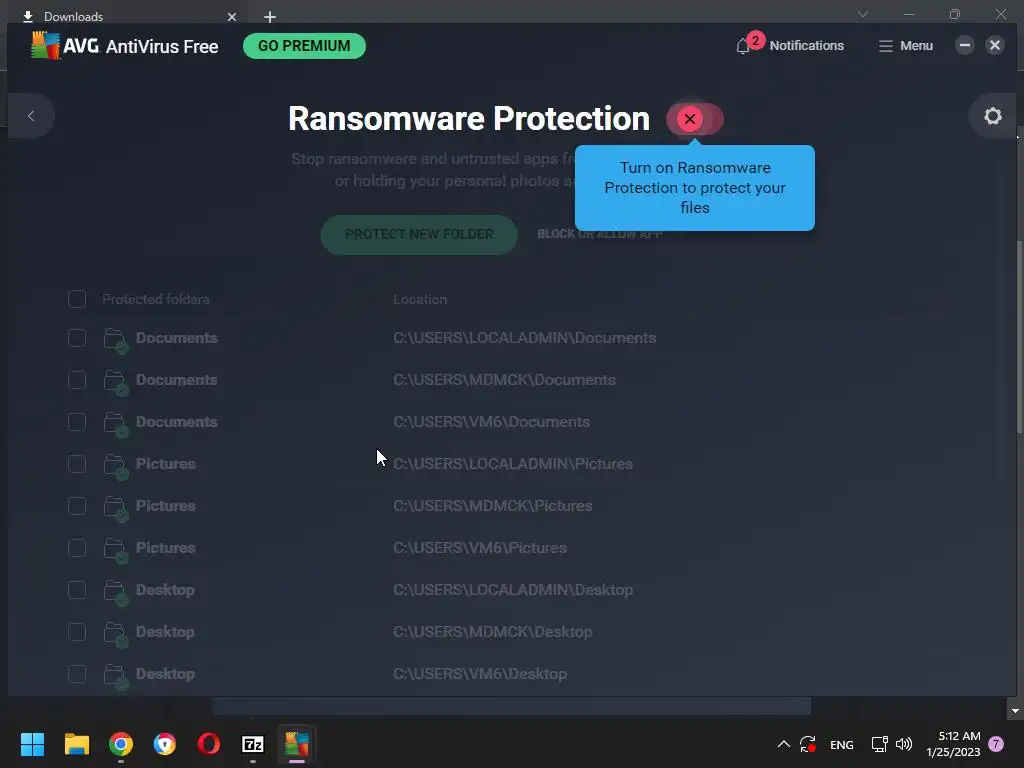
Task: Show hidden system tray icons
Action: [784, 744]
